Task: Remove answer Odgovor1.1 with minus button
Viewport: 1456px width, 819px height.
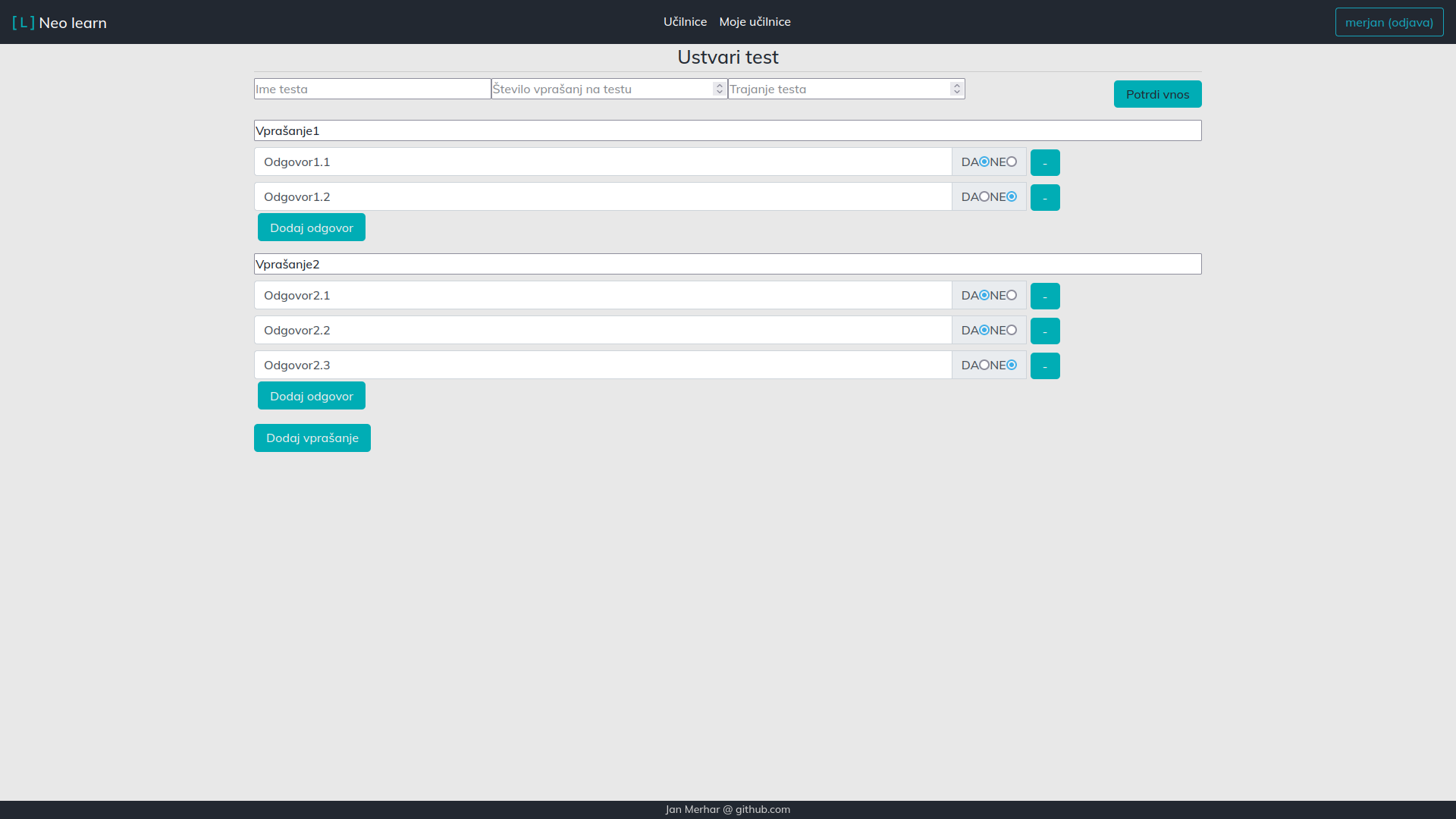Action: click(x=1045, y=163)
